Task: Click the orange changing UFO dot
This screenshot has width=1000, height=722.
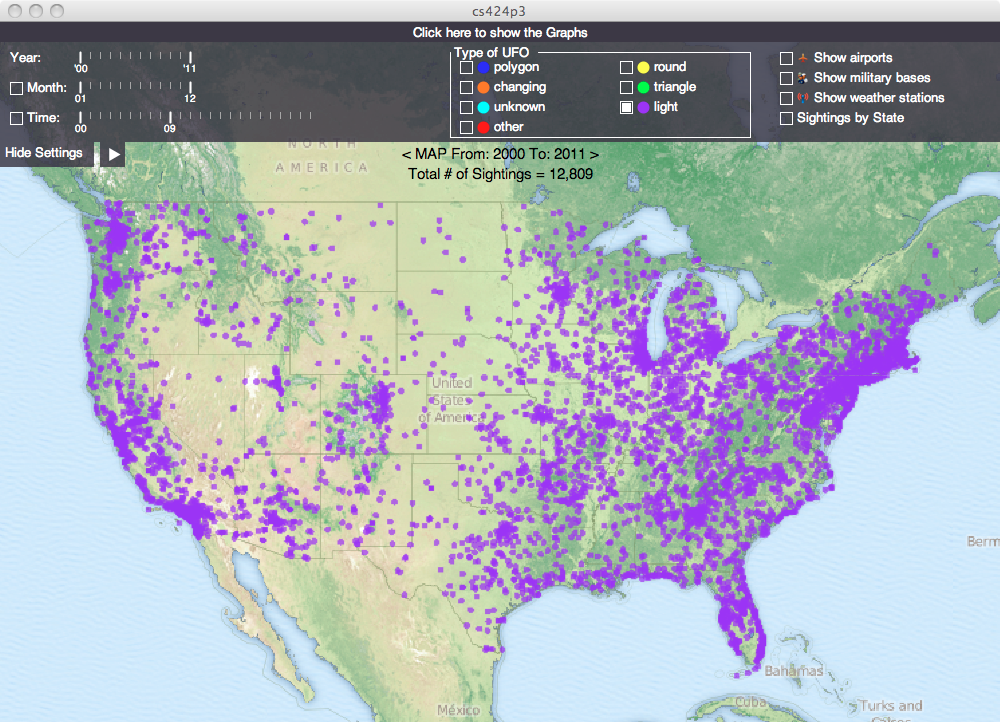Action: click(x=483, y=87)
